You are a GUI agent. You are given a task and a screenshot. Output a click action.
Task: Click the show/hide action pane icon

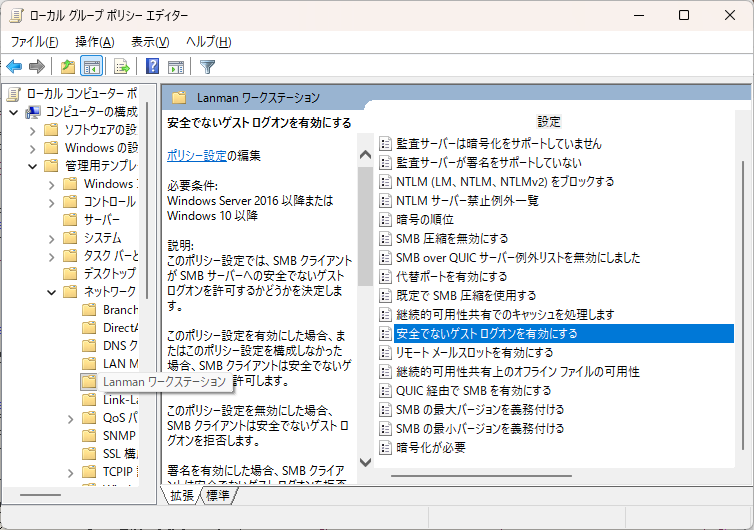[x=176, y=67]
